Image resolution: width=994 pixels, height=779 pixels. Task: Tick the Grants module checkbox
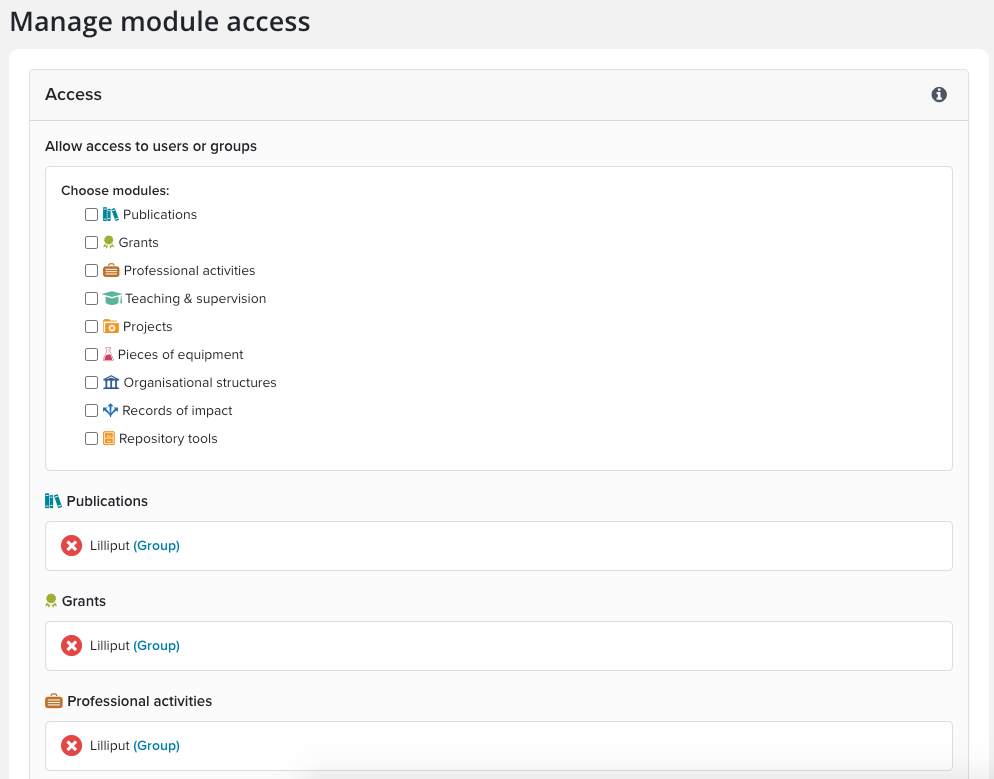[92, 243]
